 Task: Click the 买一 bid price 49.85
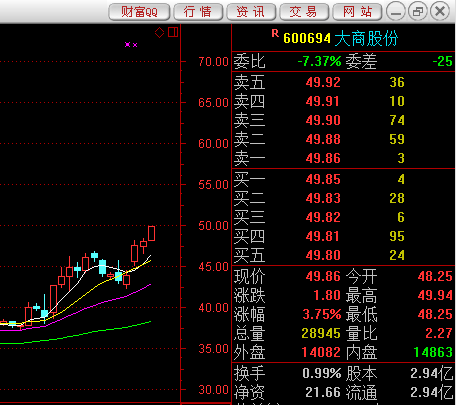[x=323, y=179]
